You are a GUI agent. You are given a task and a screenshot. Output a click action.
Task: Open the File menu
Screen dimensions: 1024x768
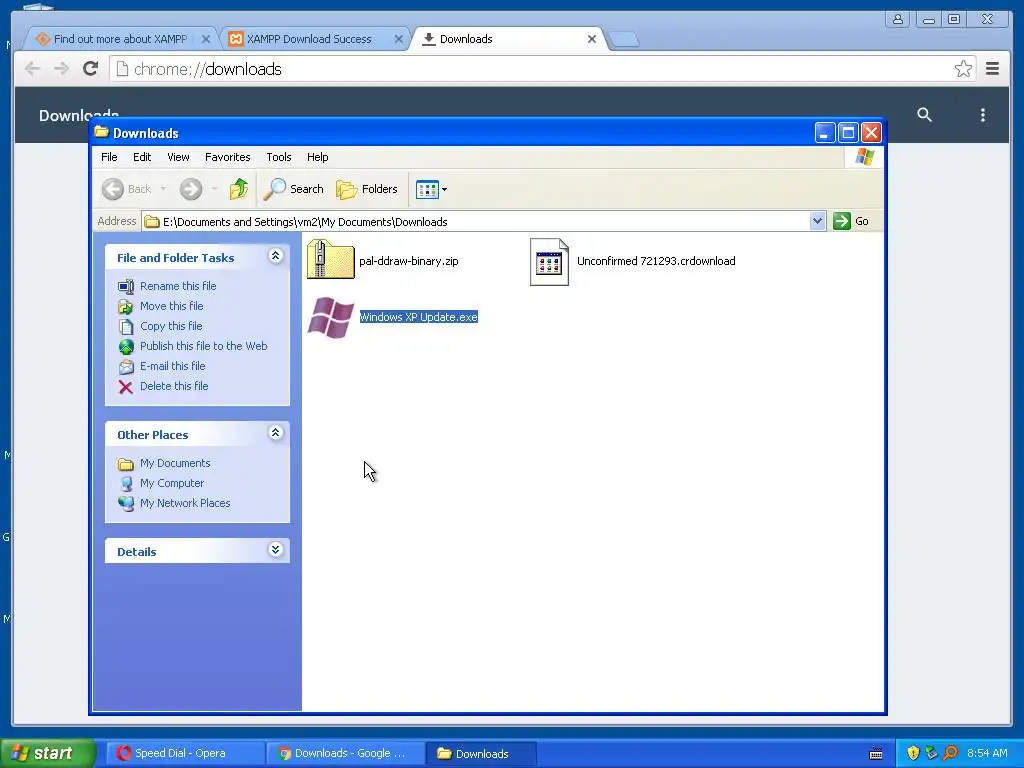109,157
